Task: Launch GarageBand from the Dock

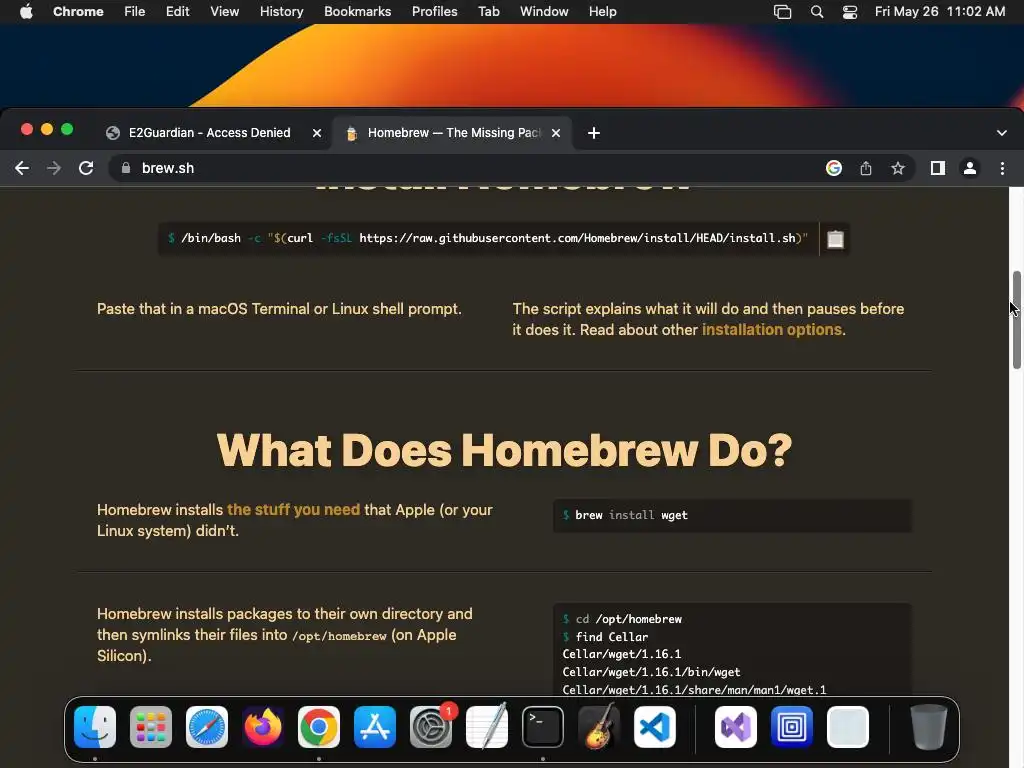Action: (599, 727)
